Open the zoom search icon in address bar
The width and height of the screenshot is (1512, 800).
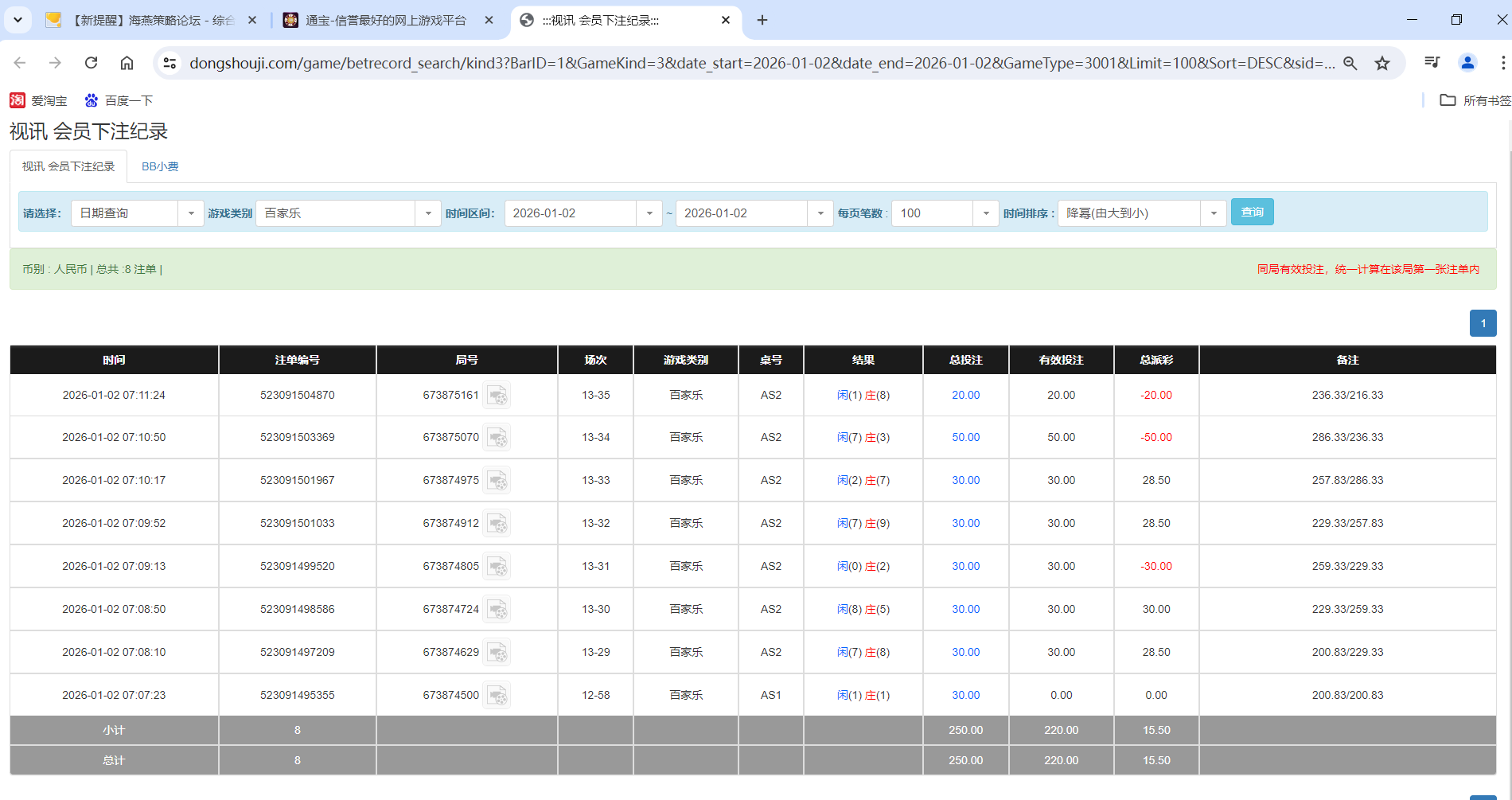[x=1350, y=63]
